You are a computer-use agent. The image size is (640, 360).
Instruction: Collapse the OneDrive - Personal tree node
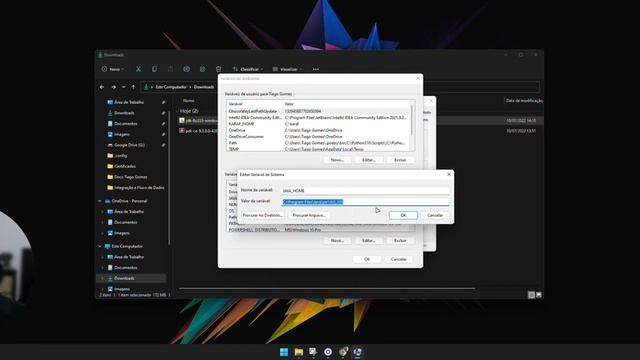(x=100, y=201)
